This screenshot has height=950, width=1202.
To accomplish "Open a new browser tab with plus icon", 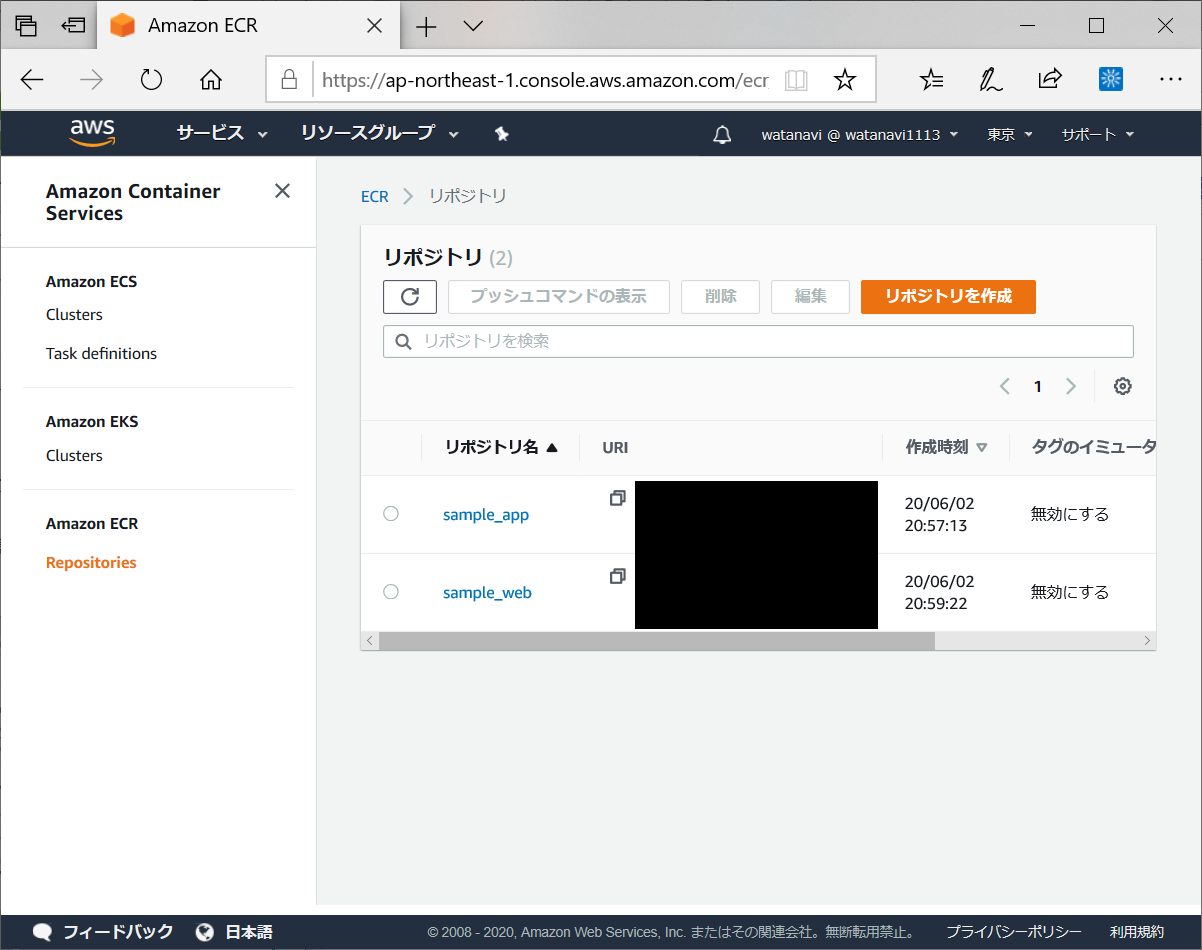I will point(426,27).
